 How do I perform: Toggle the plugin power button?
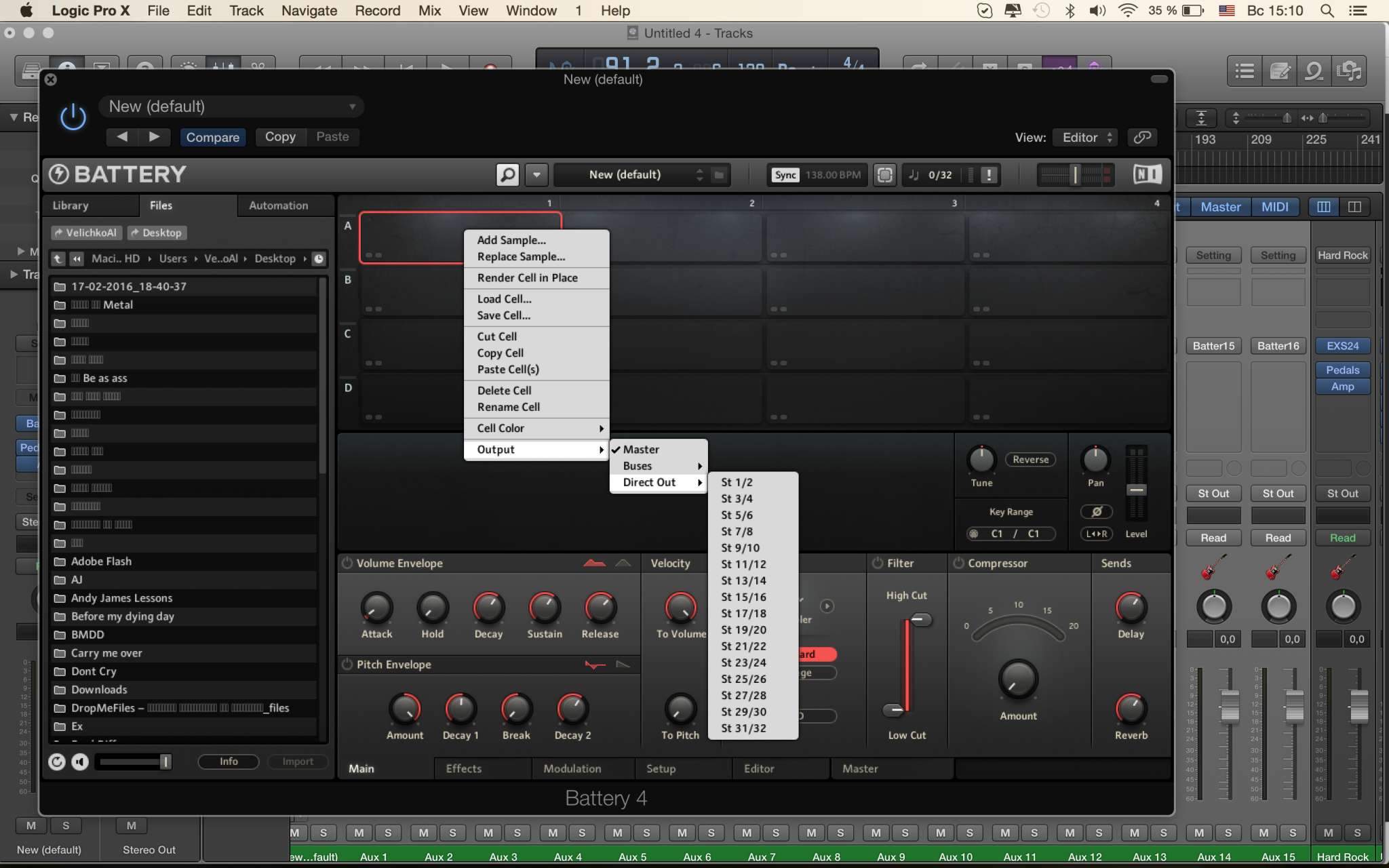[73, 117]
